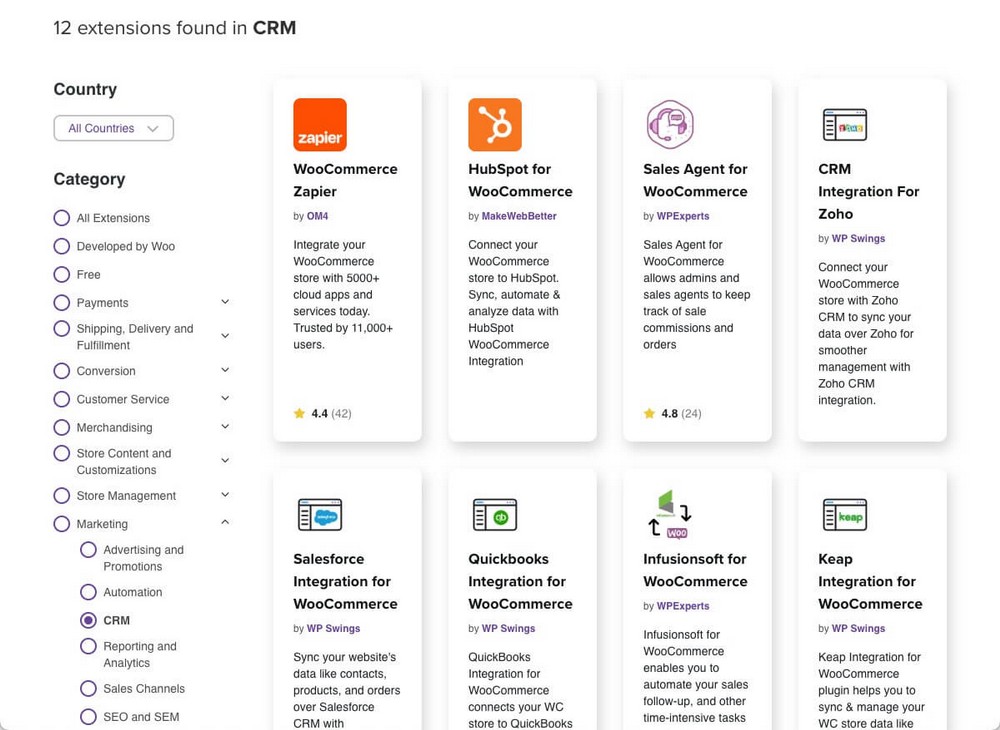Open the WooCommerce Zapier logo icon
Screen dimensions: 1000x730
tap(320, 124)
